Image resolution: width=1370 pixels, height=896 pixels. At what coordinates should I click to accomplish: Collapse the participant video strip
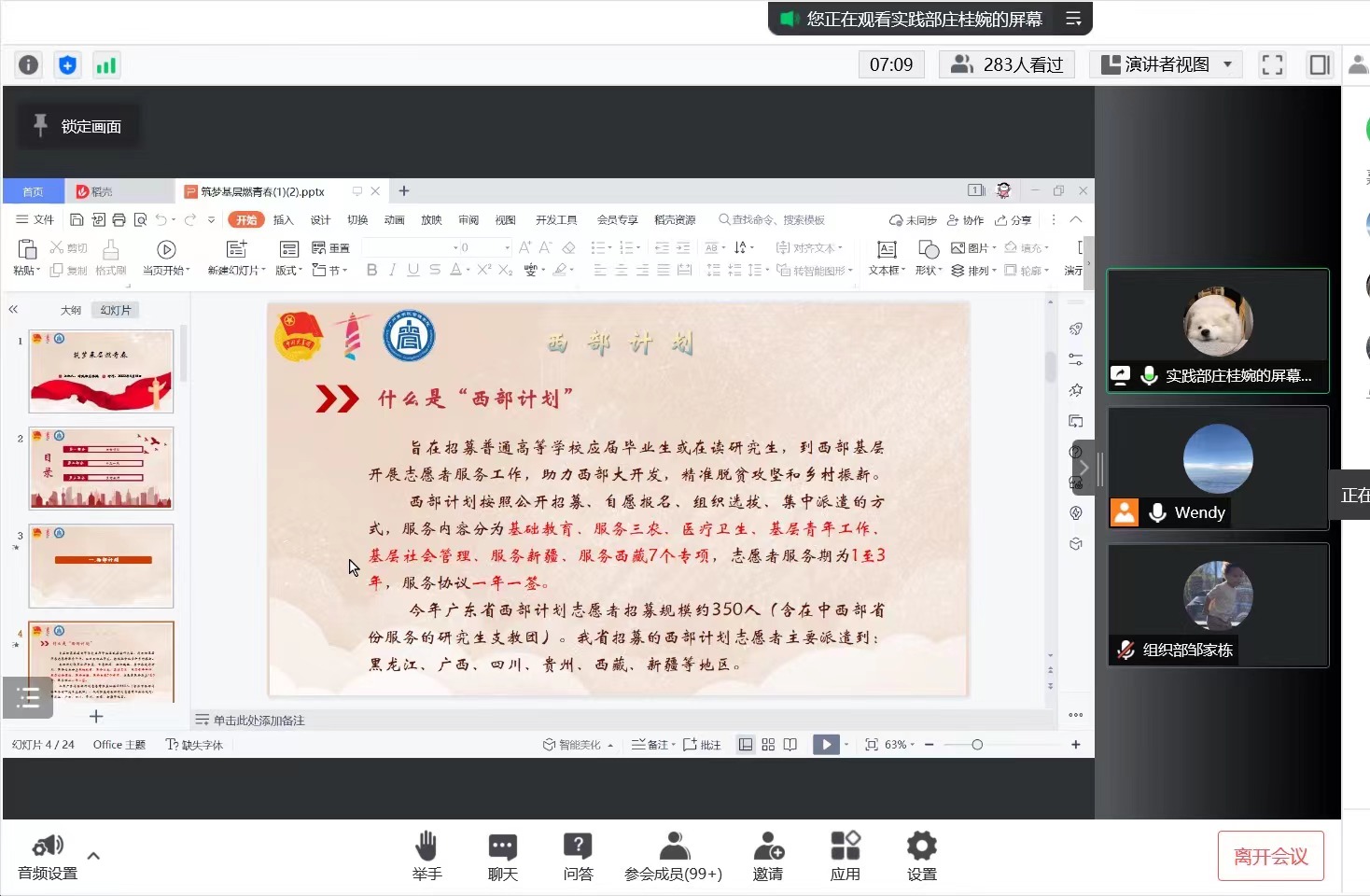tap(1084, 468)
